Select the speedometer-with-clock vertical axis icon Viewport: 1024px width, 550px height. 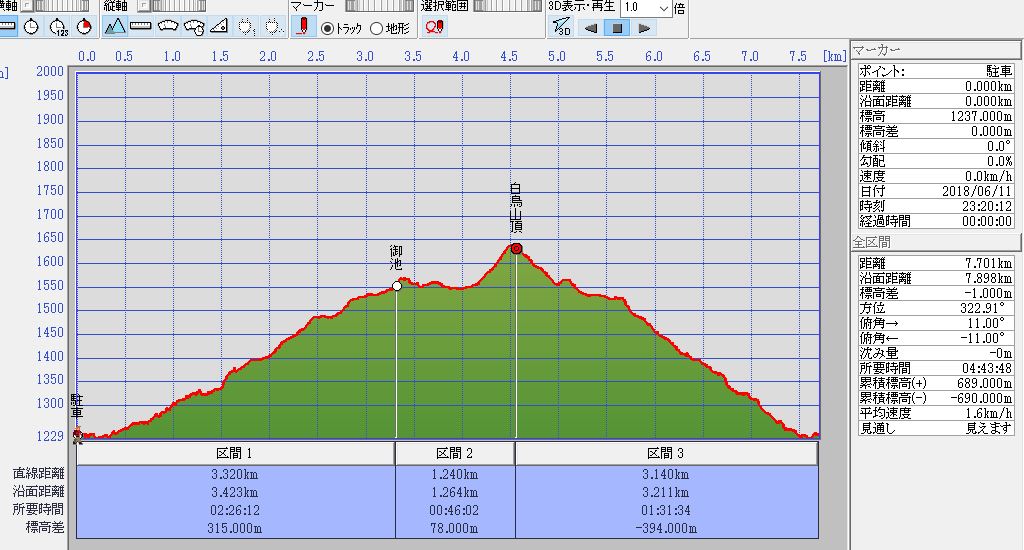point(194,27)
